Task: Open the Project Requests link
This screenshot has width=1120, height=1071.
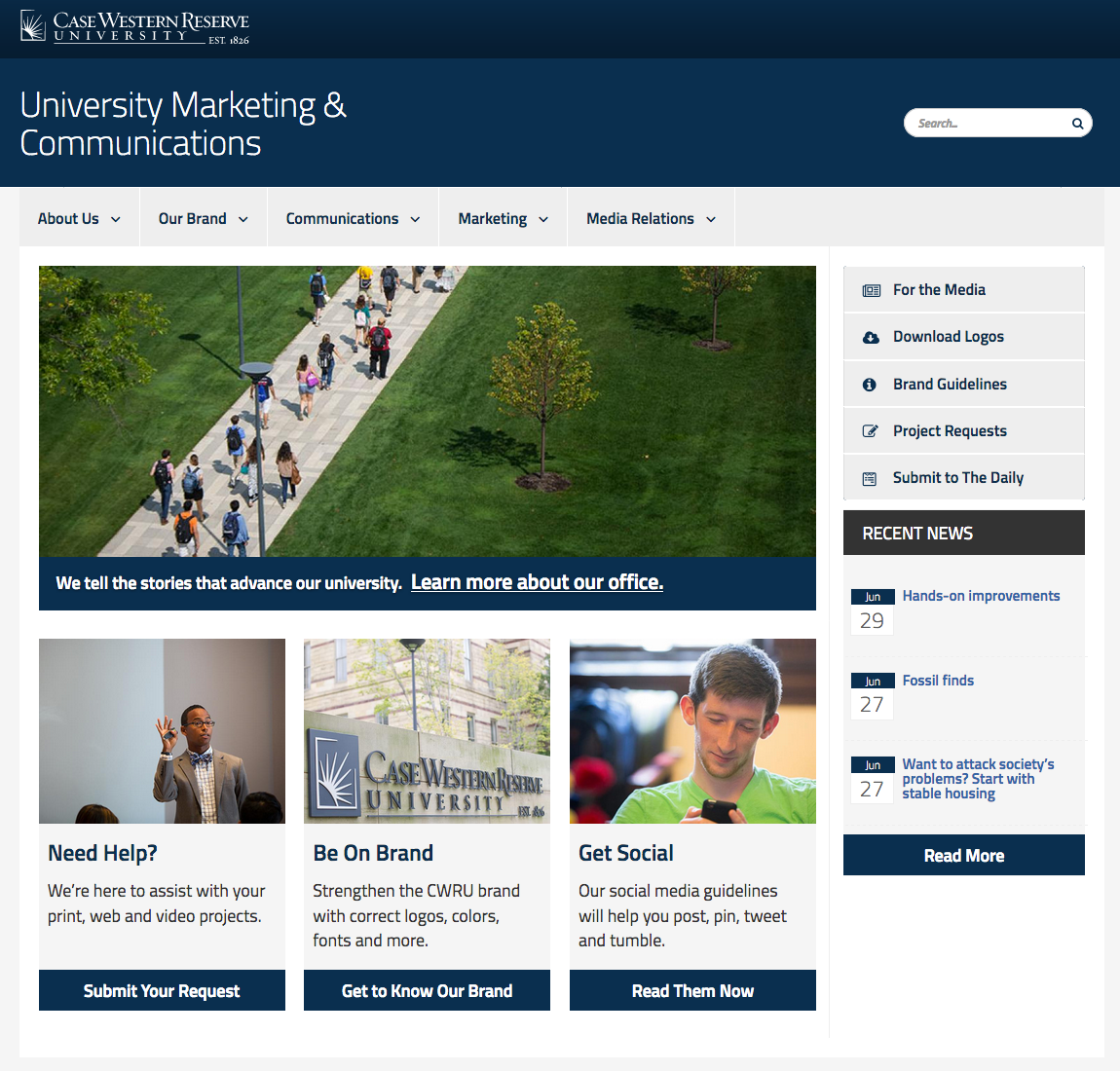Action: click(963, 431)
